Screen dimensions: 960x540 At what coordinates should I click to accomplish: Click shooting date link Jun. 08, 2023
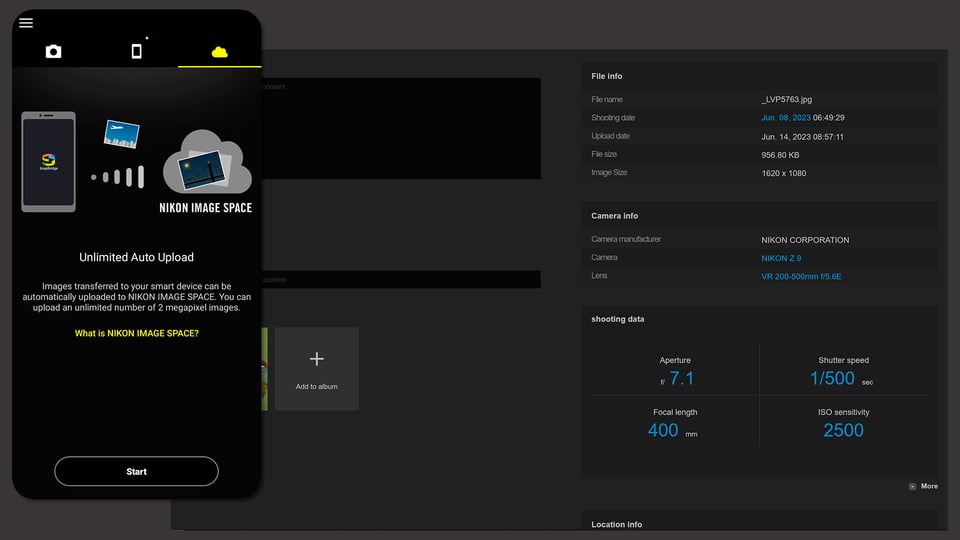coord(786,118)
